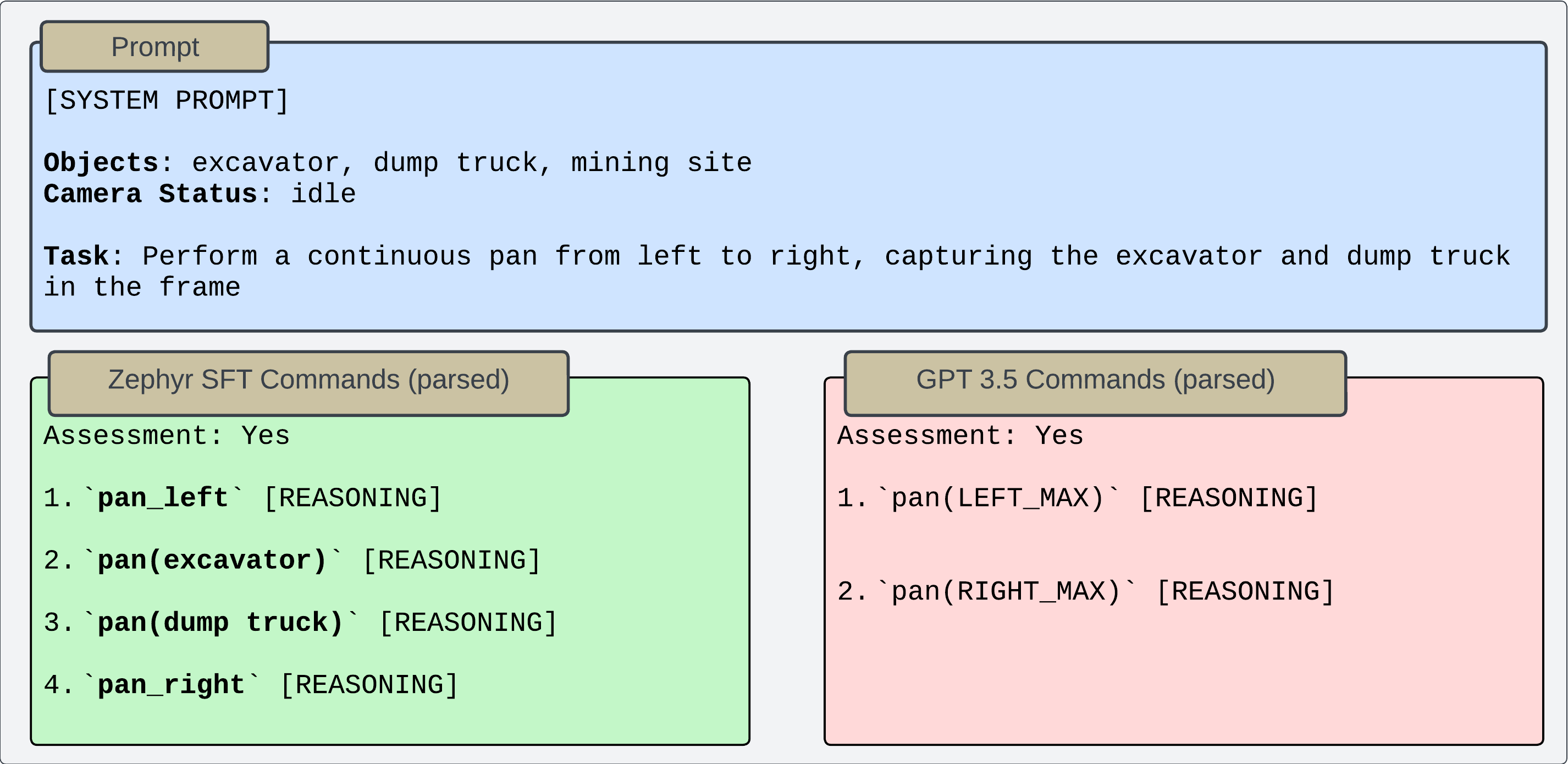Click the pan_right command
Image resolution: width=1568 pixels, height=764 pixels.
click(x=171, y=685)
